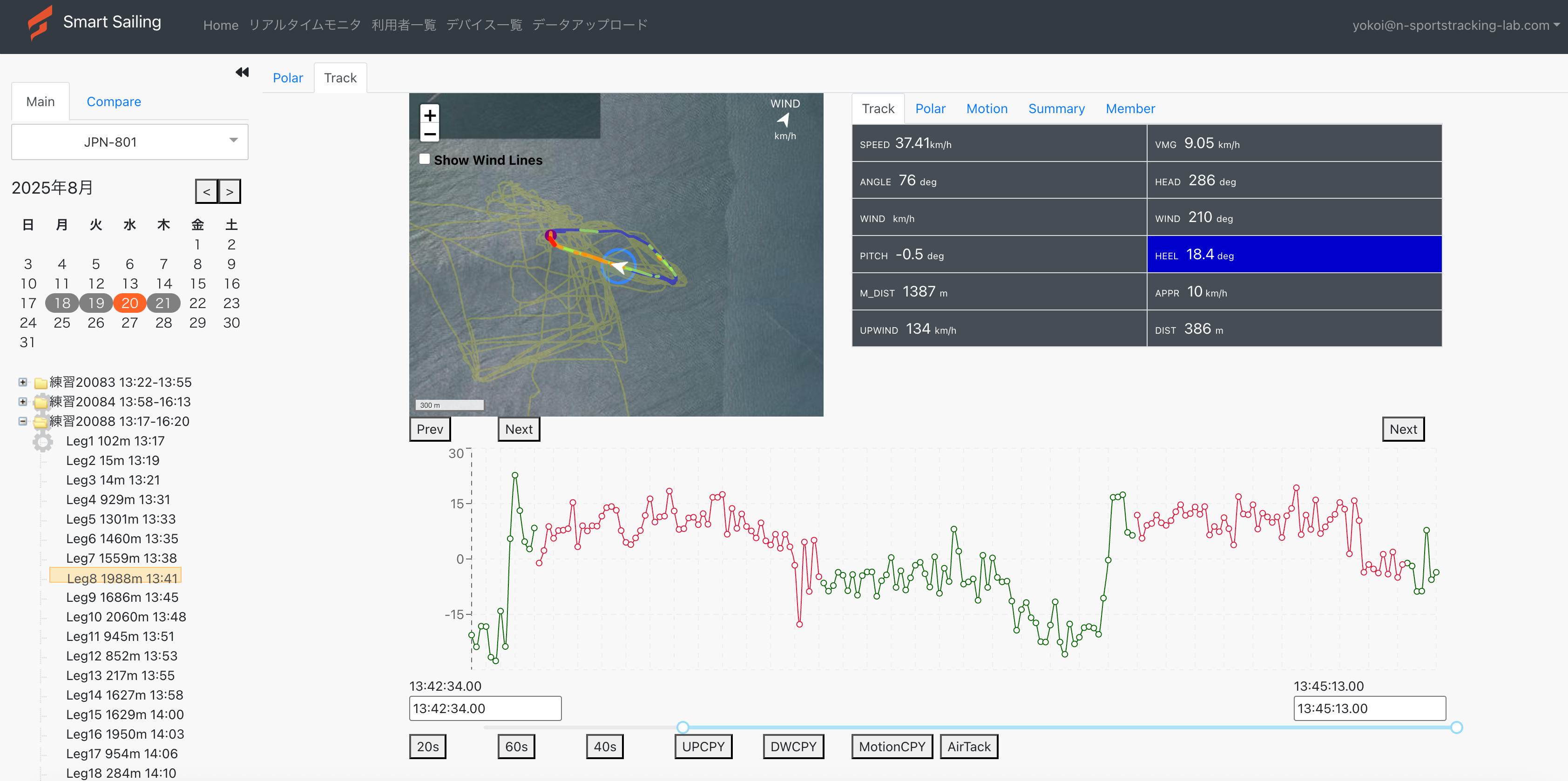Viewport: 1568px width, 781px height.
Task: Click the Smart Sailing logo icon
Action: 40,23
